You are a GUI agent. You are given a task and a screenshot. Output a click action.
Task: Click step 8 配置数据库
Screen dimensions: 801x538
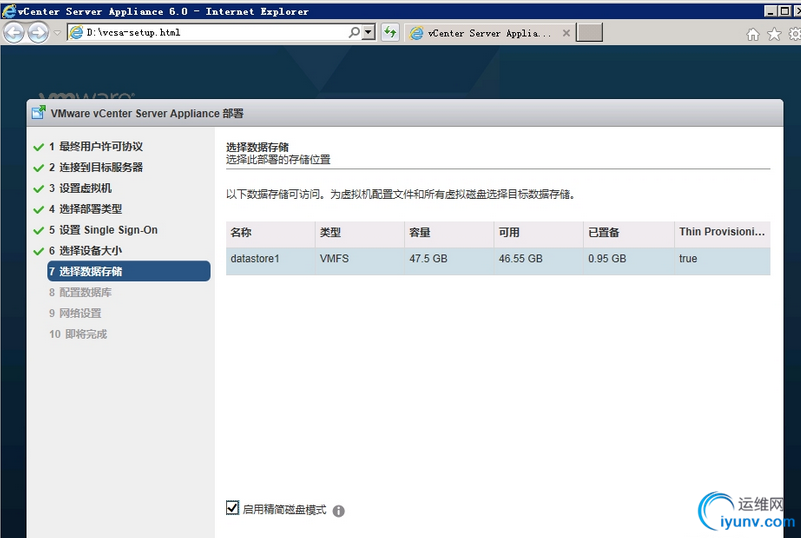(x=80, y=293)
